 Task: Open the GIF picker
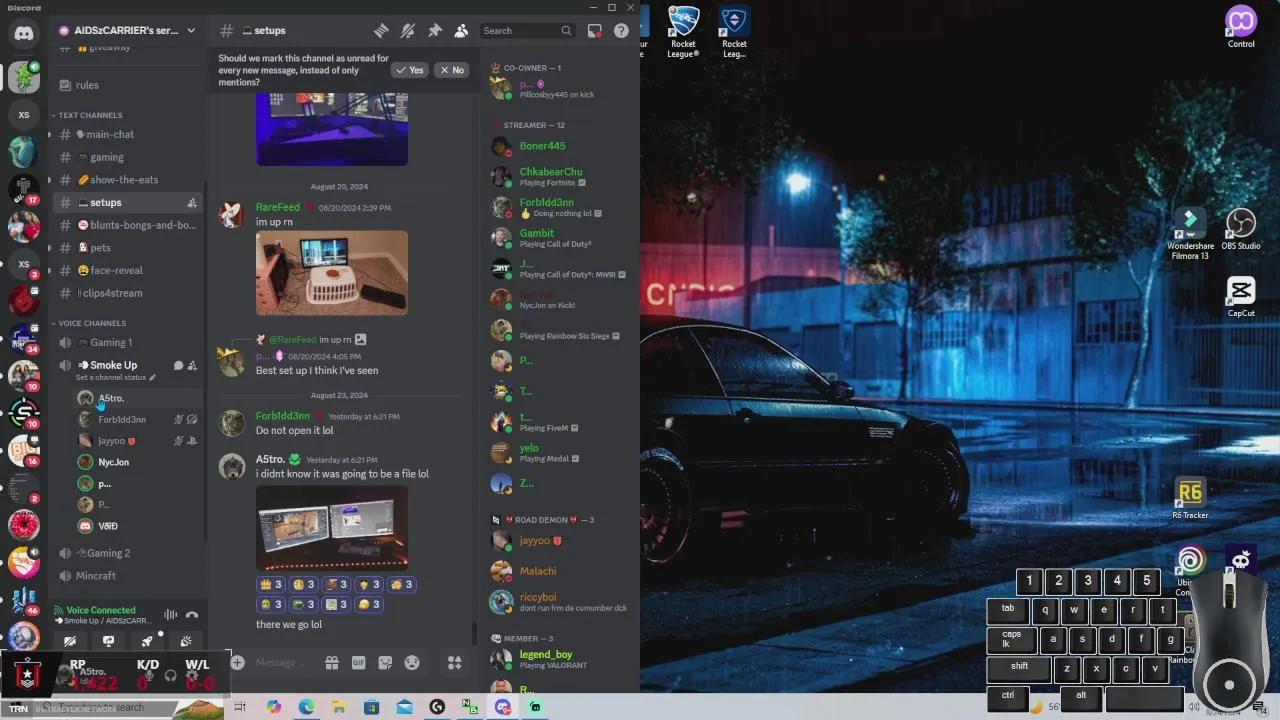pyautogui.click(x=358, y=662)
